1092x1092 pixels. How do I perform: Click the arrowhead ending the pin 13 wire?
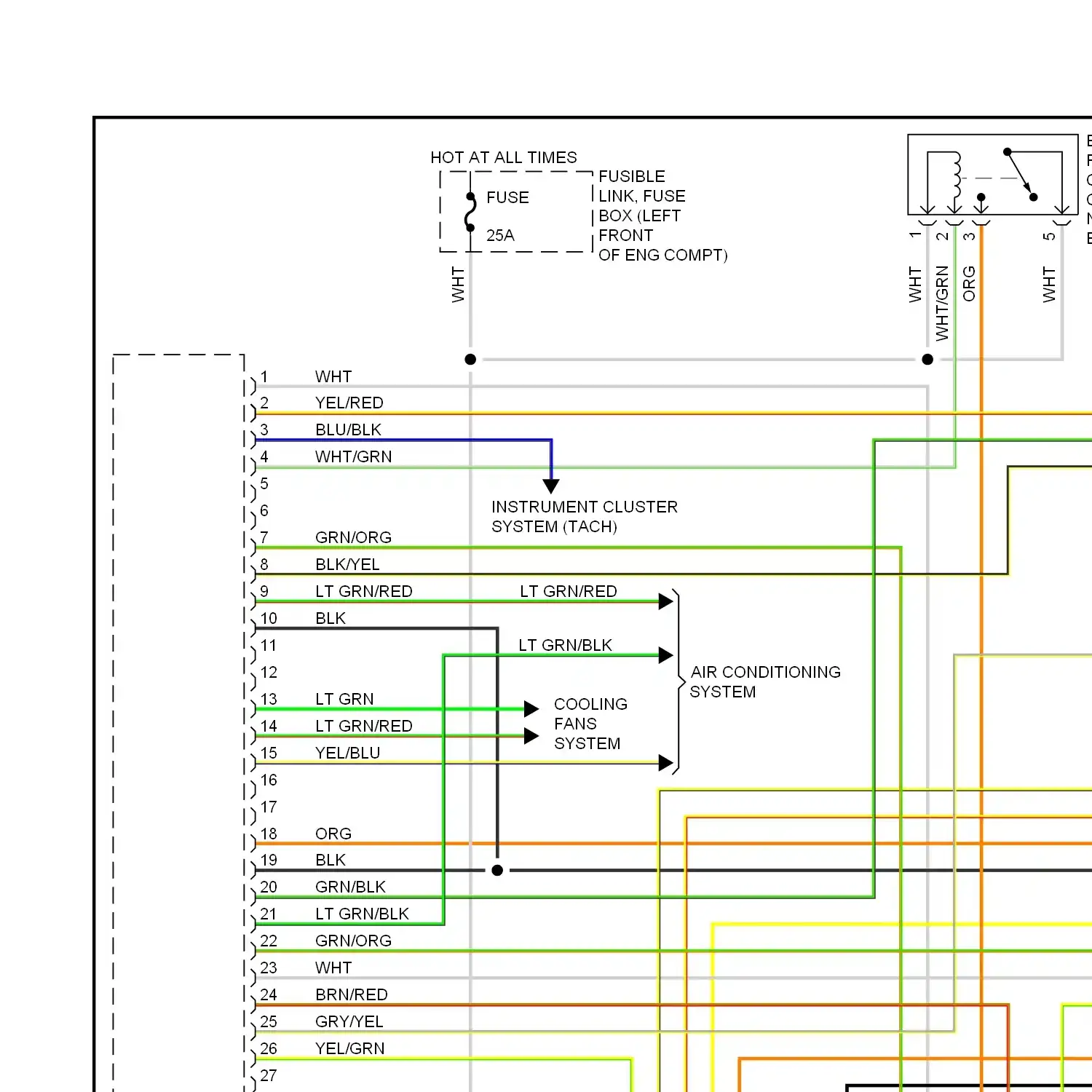point(531,709)
